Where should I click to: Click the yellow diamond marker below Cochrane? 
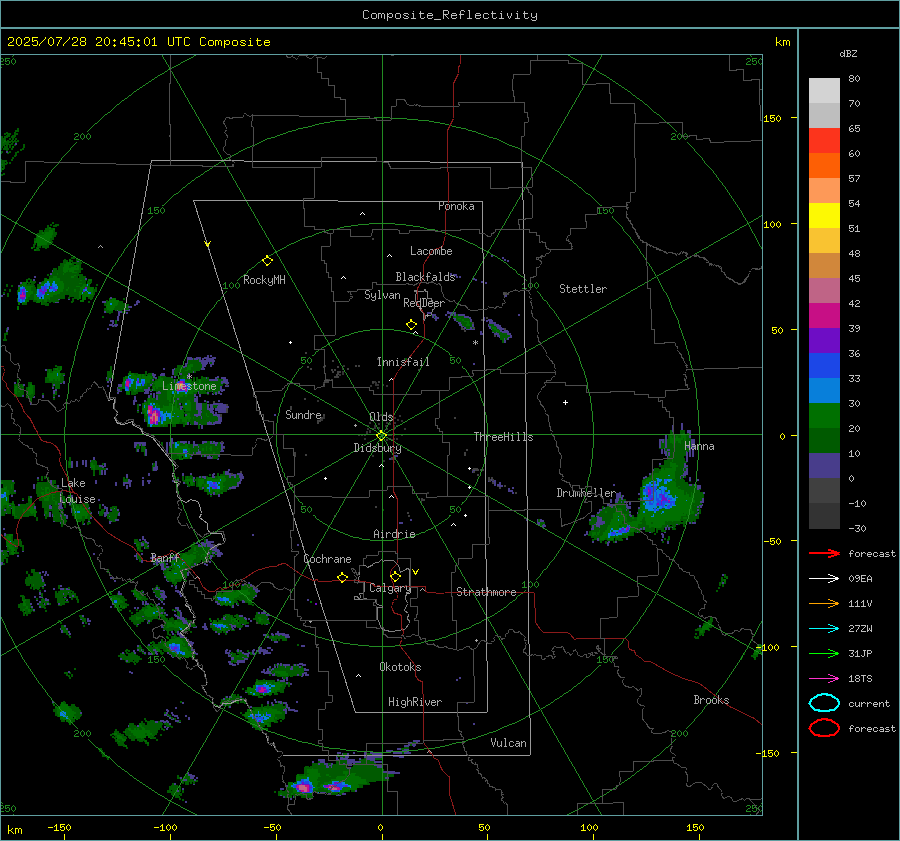pyautogui.click(x=342, y=578)
